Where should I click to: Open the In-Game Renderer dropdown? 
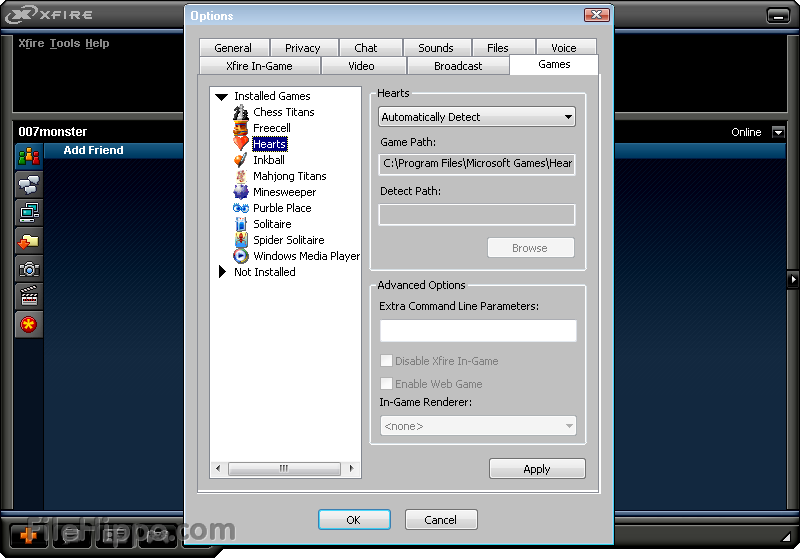[478, 425]
